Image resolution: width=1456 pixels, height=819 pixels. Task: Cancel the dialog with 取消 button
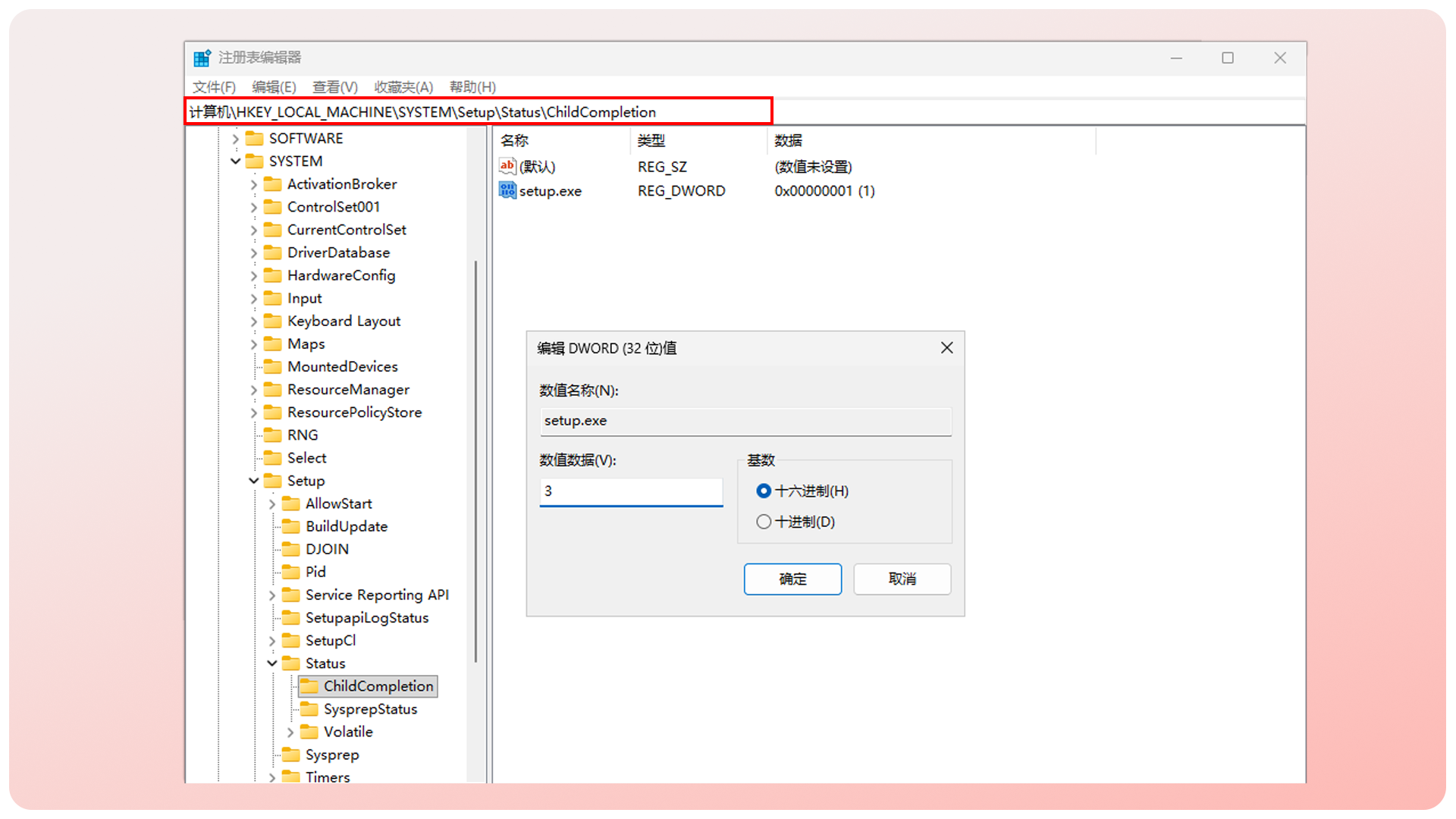(902, 579)
